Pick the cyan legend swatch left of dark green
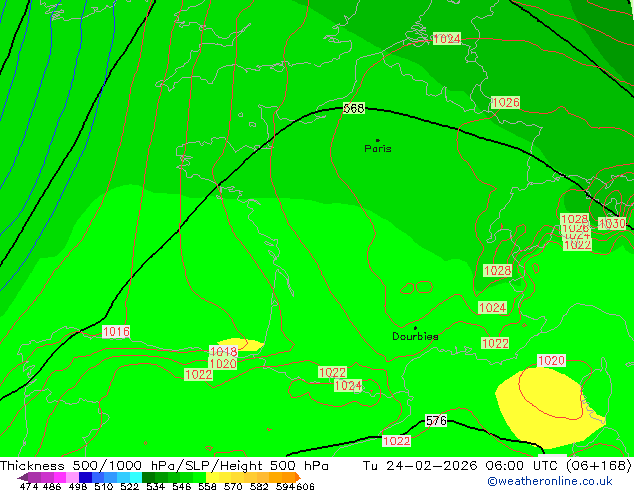 (136, 477)
